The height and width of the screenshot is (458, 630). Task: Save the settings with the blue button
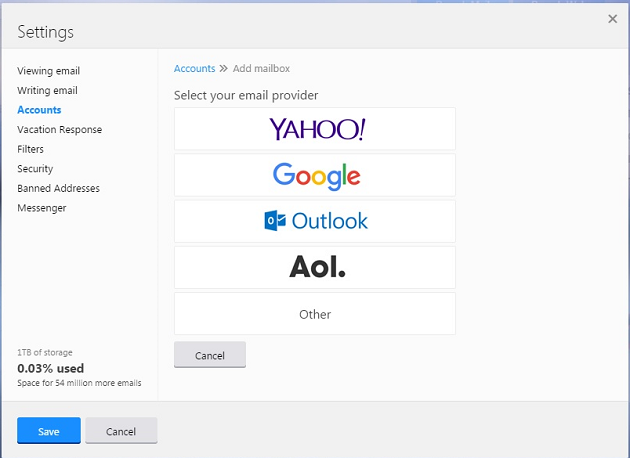pos(49,431)
